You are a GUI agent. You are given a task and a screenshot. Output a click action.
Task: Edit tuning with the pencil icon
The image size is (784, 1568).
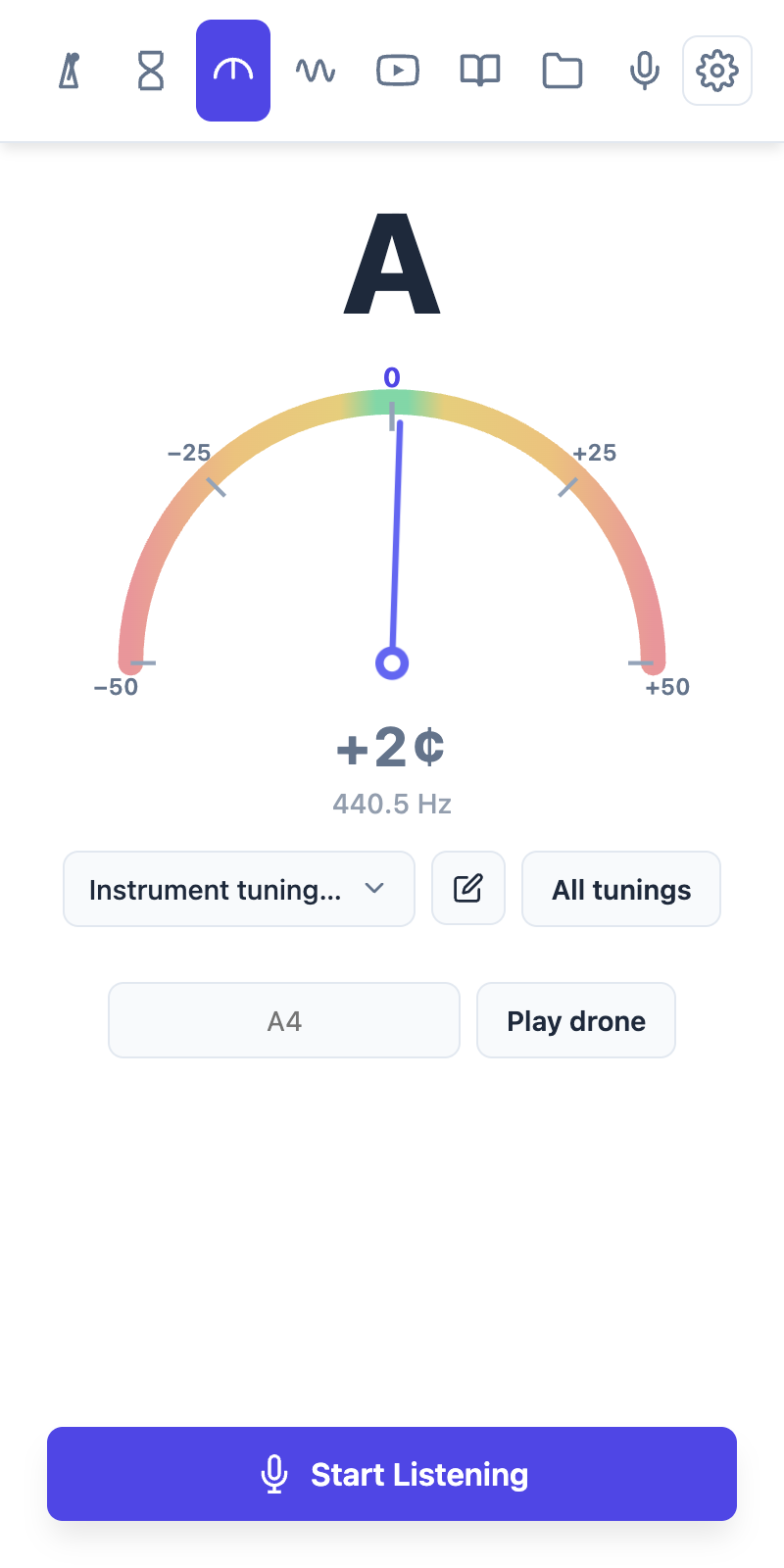[x=468, y=889]
